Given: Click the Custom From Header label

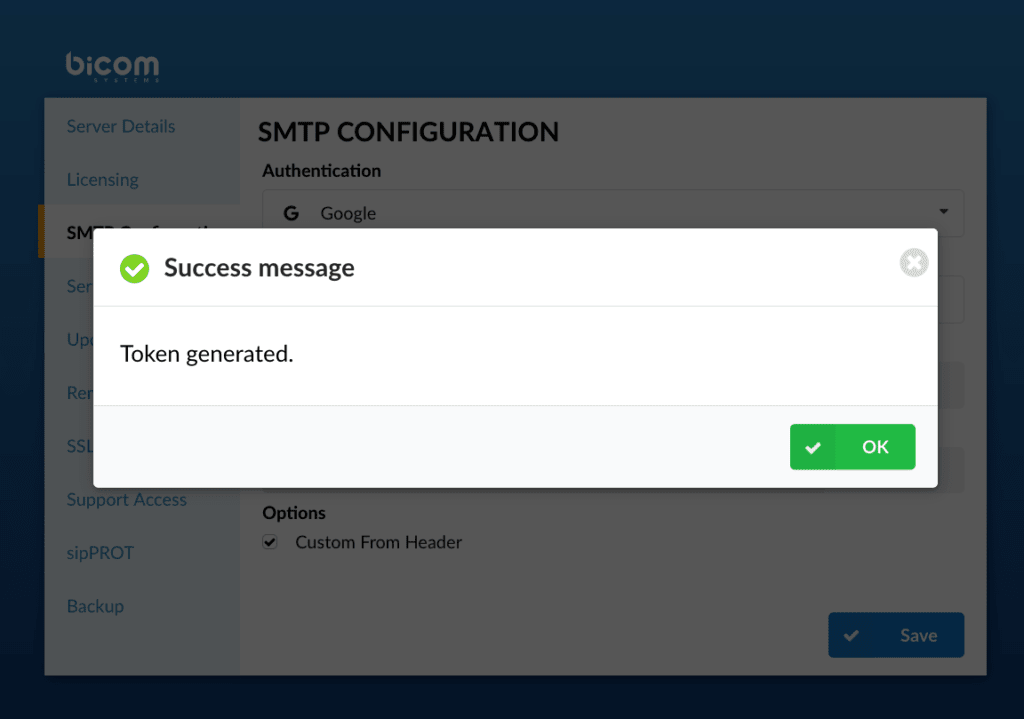Looking at the screenshot, I should click(379, 542).
